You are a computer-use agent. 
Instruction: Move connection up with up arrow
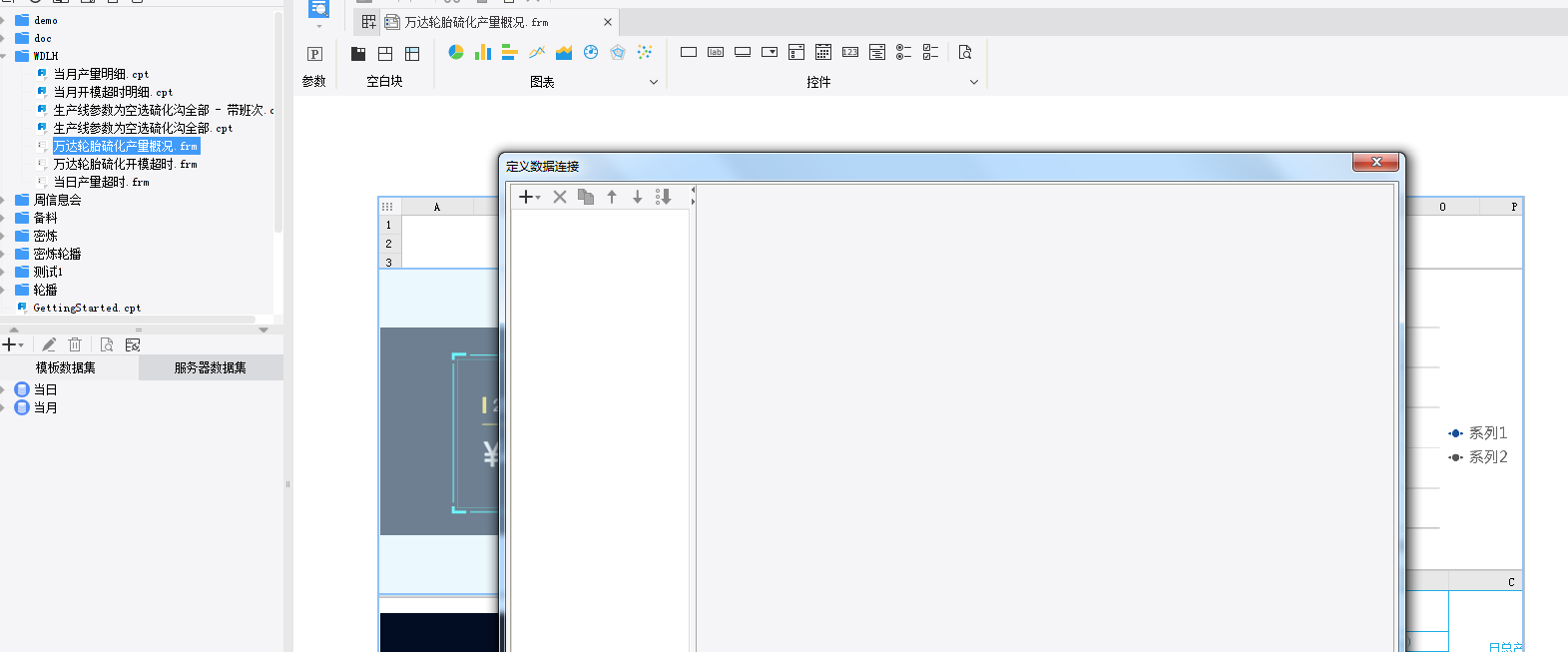[612, 197]
